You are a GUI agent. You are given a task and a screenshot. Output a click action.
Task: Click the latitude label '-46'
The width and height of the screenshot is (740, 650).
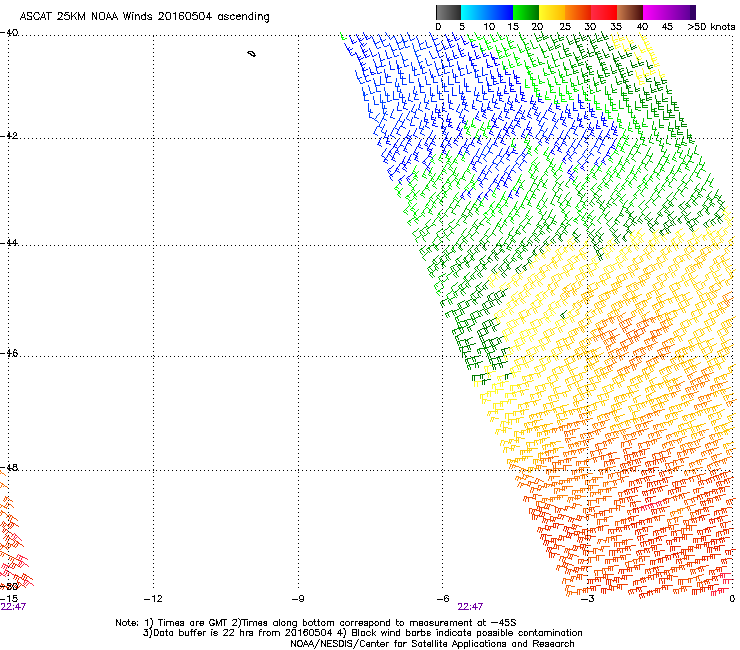[x=9, y=354]
